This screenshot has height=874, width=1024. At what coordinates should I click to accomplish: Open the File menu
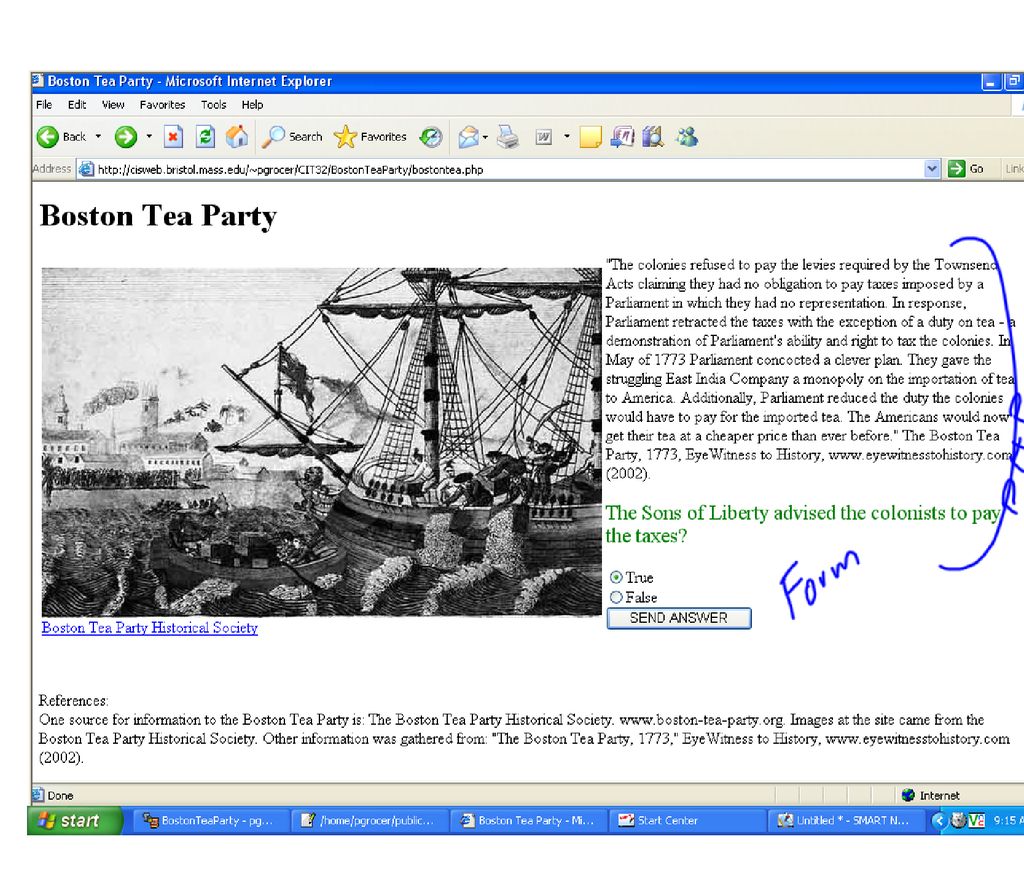pyautogui.click(x=44, y=105)
